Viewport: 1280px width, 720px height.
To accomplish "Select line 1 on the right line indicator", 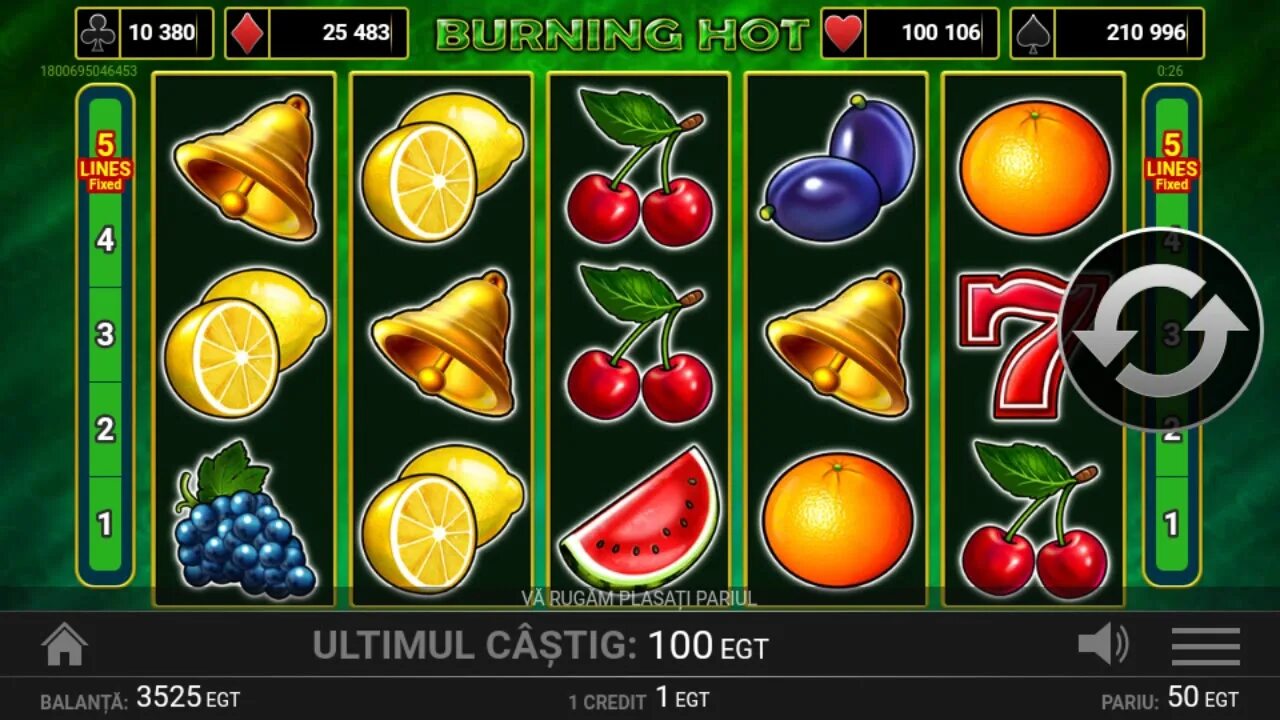I will point(1171,523).
